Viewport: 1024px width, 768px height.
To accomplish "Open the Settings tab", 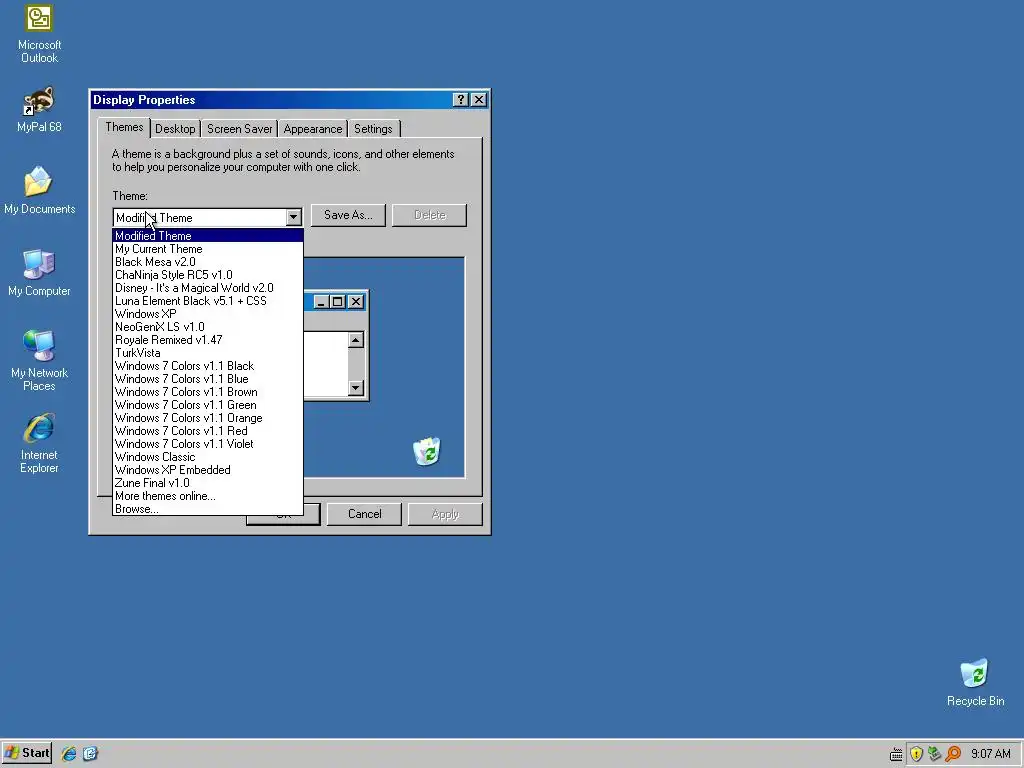I will (x=373, y=129).
